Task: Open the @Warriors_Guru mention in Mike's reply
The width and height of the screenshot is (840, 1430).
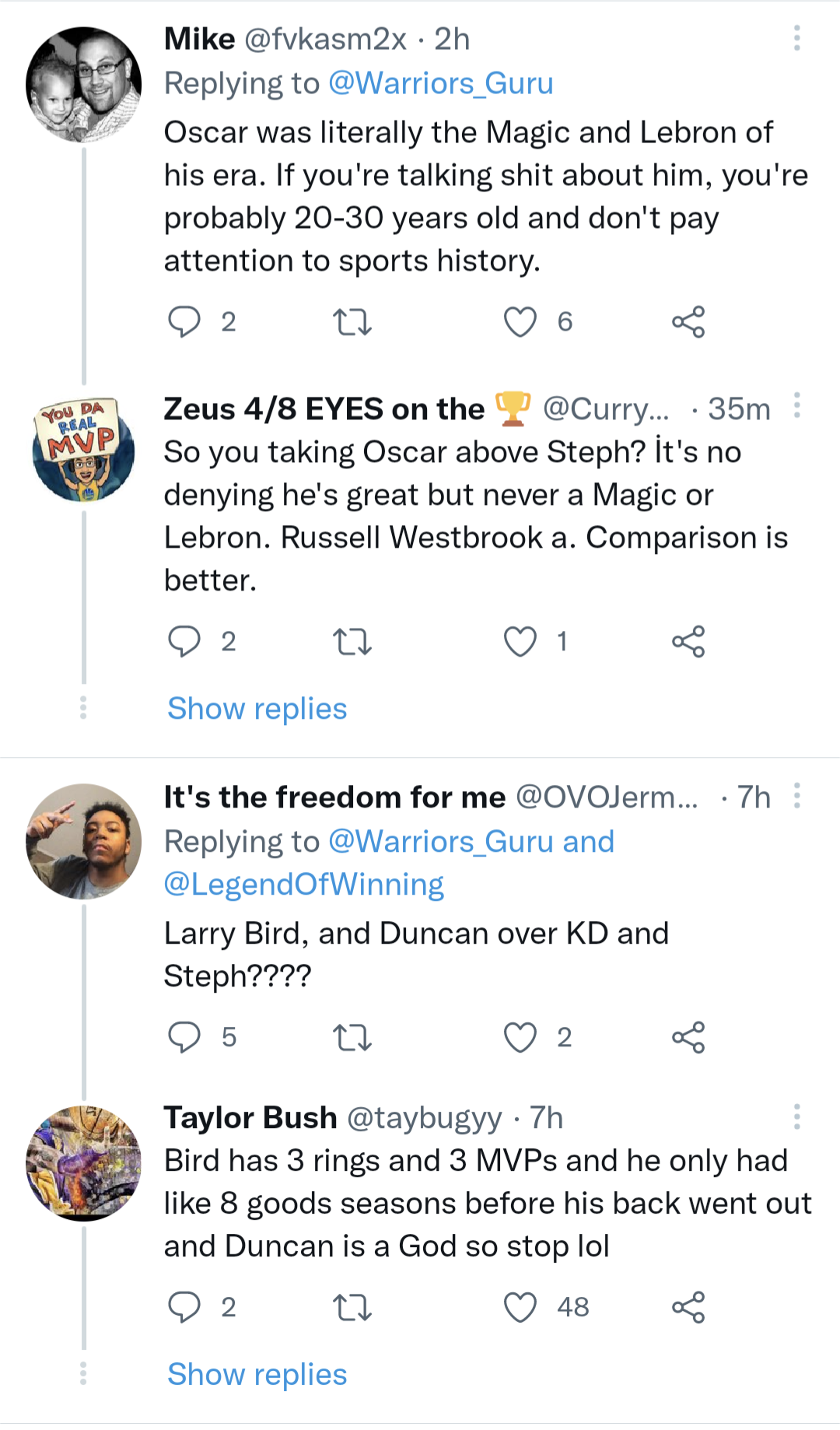Action: pyautogui.click(x=440, y=83)
